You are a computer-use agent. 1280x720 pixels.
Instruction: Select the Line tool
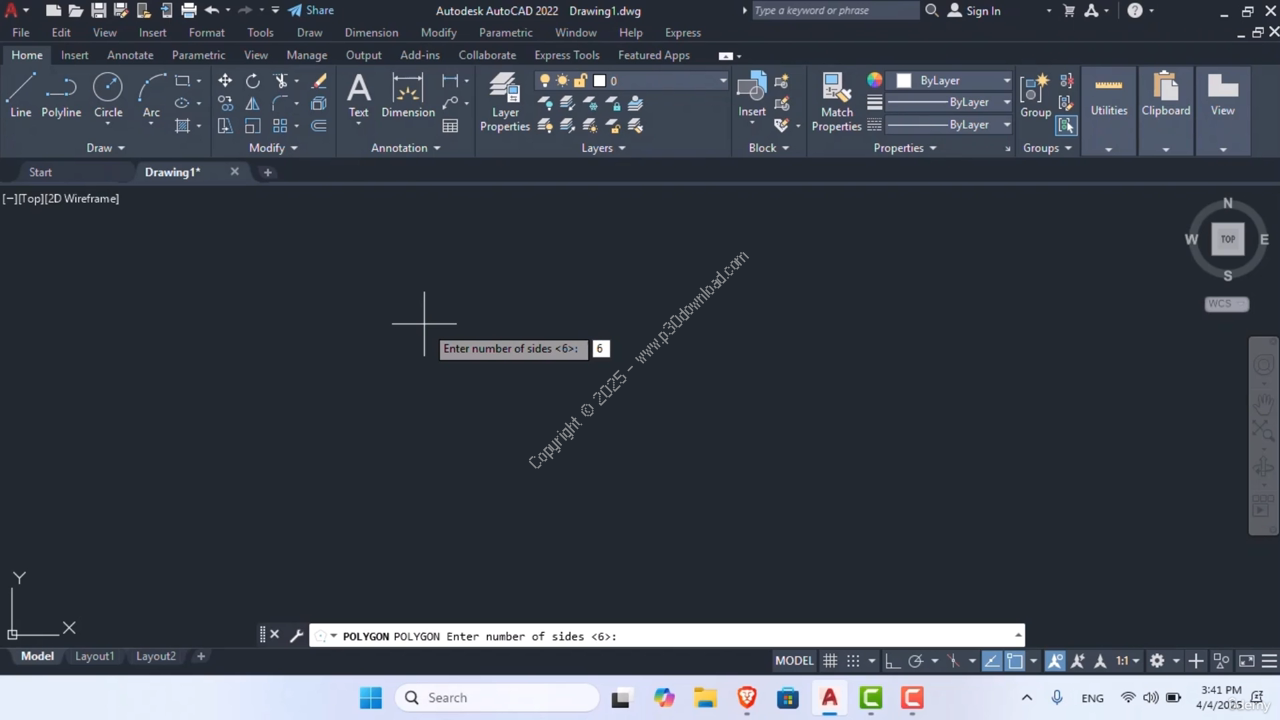pyautogui.click(x=20, y=96)
